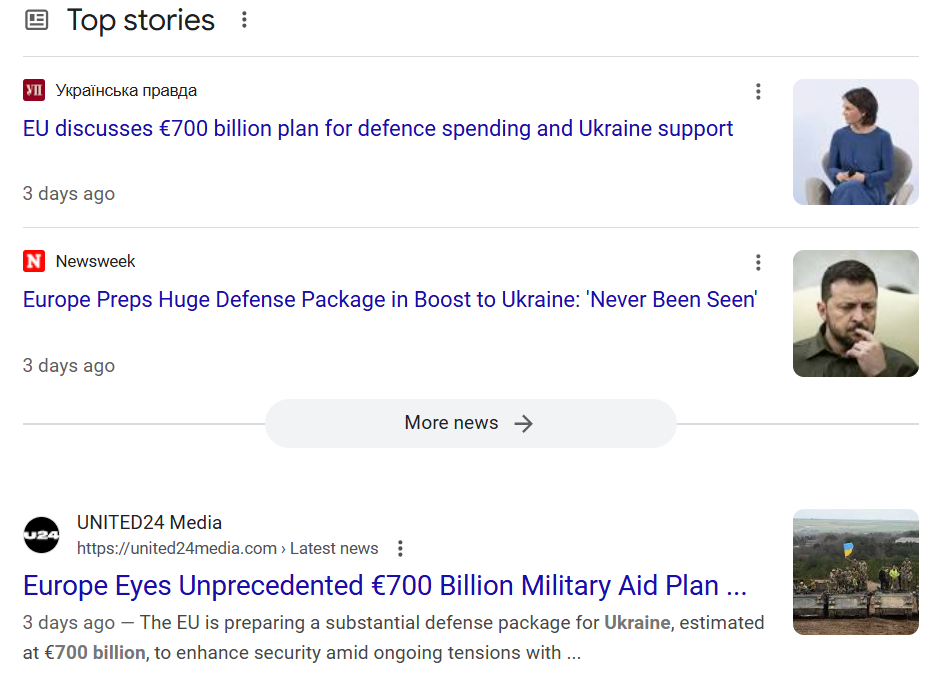Click the Українська правда source name
Screen dimensions: 942x681
(x=126, y=91)
